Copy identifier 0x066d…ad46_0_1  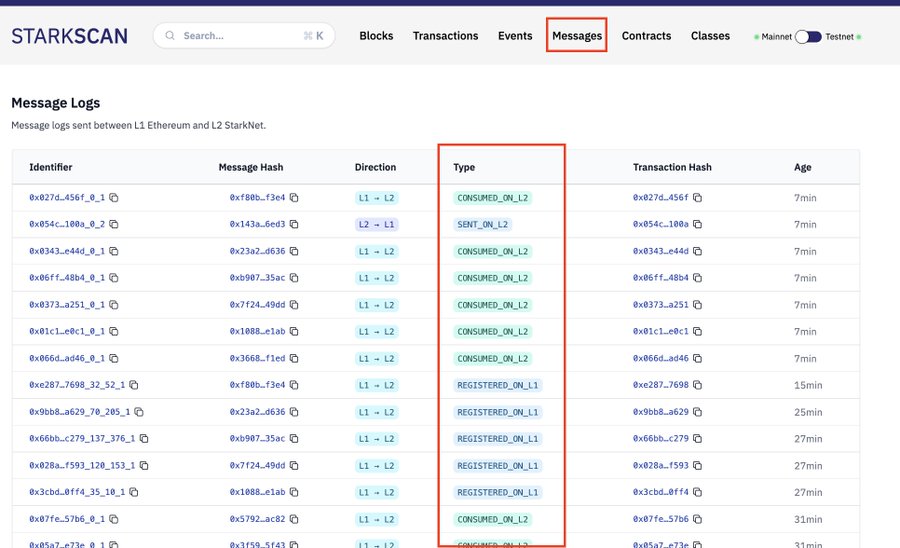[114, 358]
